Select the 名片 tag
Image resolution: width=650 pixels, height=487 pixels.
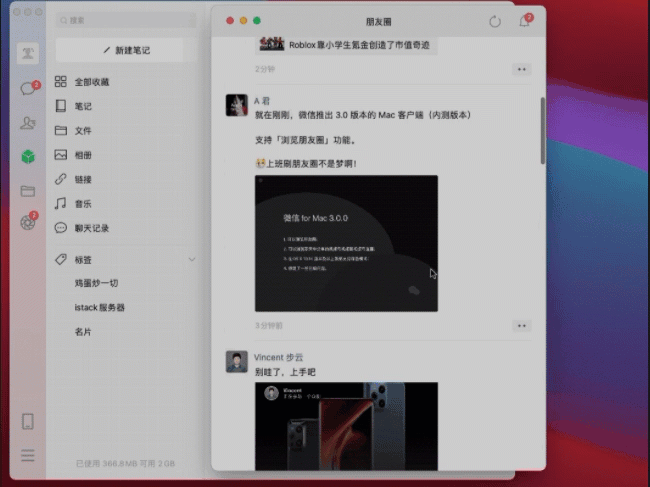pos(83,332)
